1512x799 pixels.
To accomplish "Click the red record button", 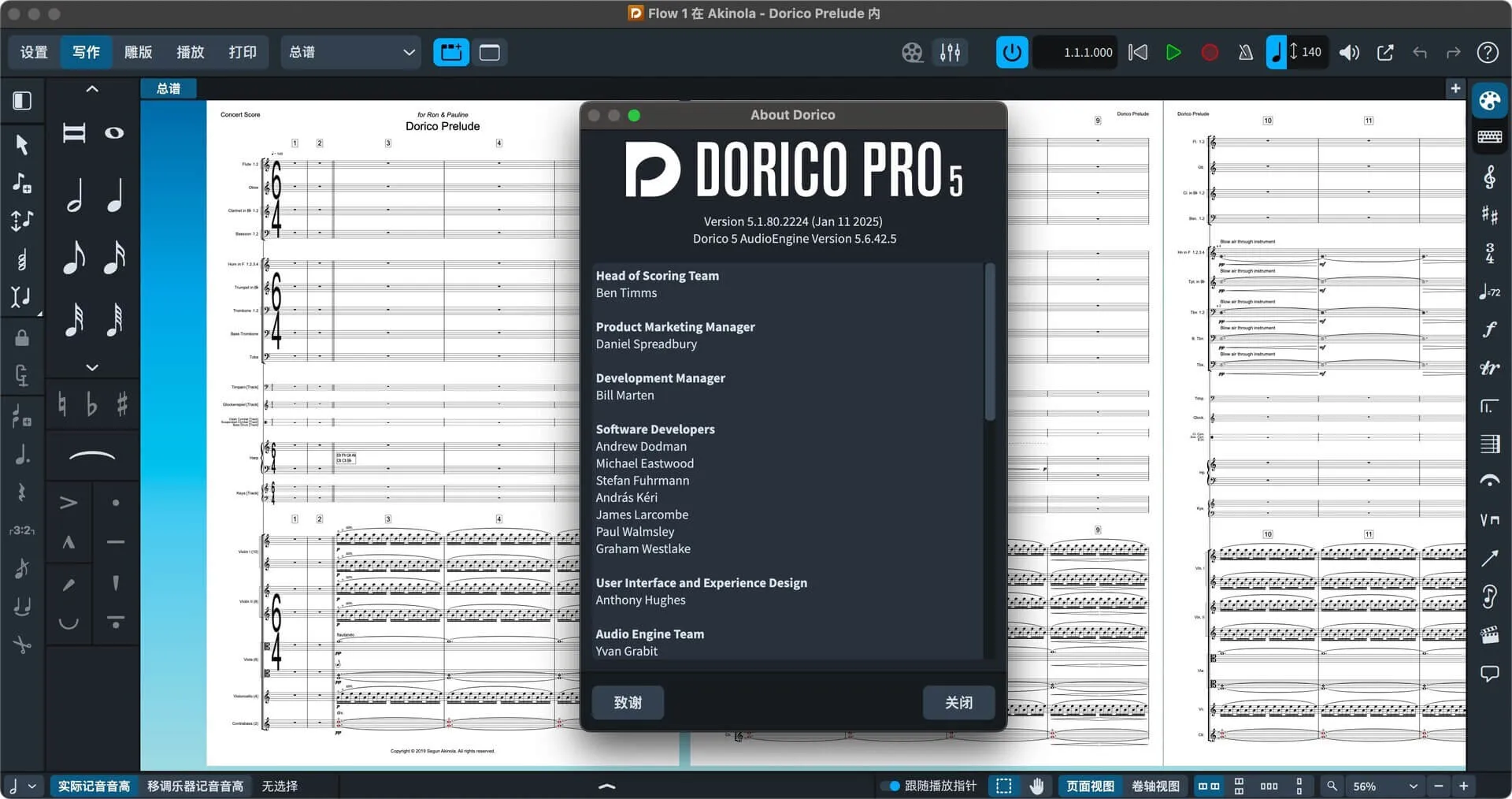I will (1210, 53).
